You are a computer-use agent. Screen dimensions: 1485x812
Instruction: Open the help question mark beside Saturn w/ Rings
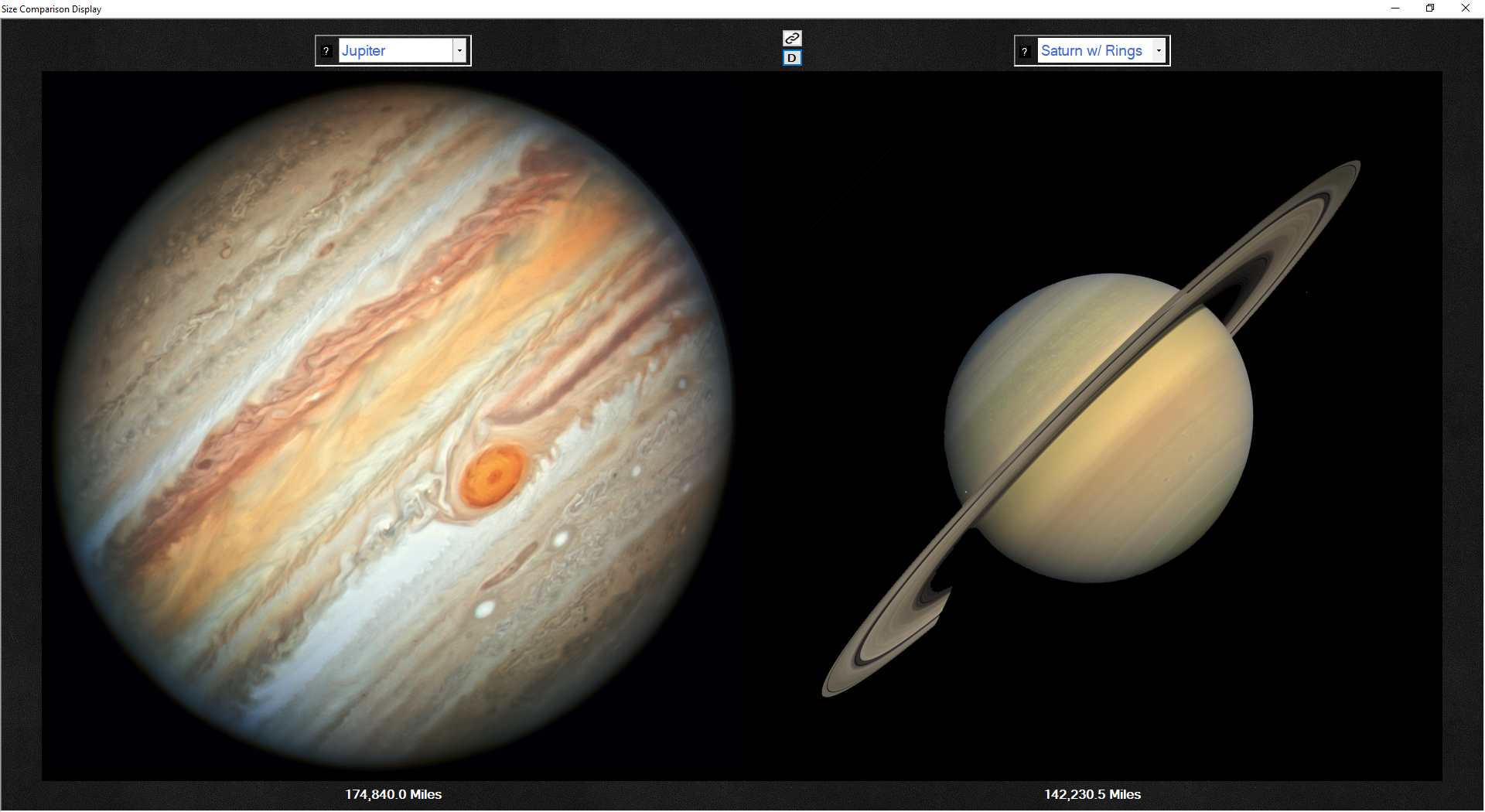1025,51
